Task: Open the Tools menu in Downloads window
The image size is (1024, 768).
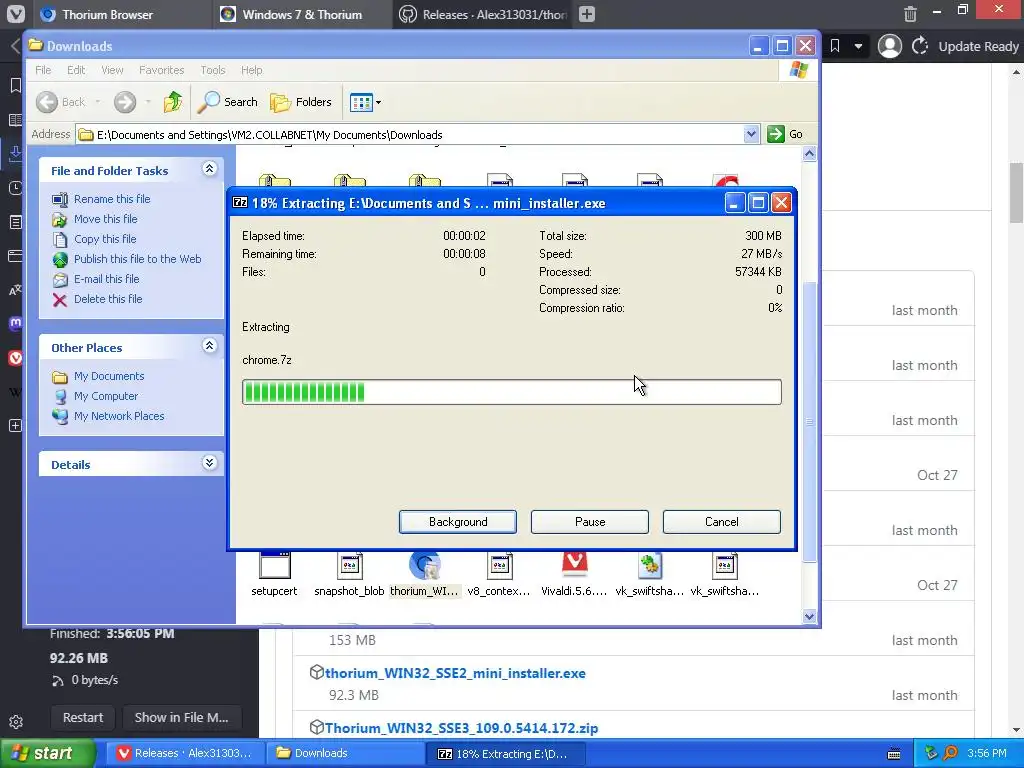Action: (213, 70)
